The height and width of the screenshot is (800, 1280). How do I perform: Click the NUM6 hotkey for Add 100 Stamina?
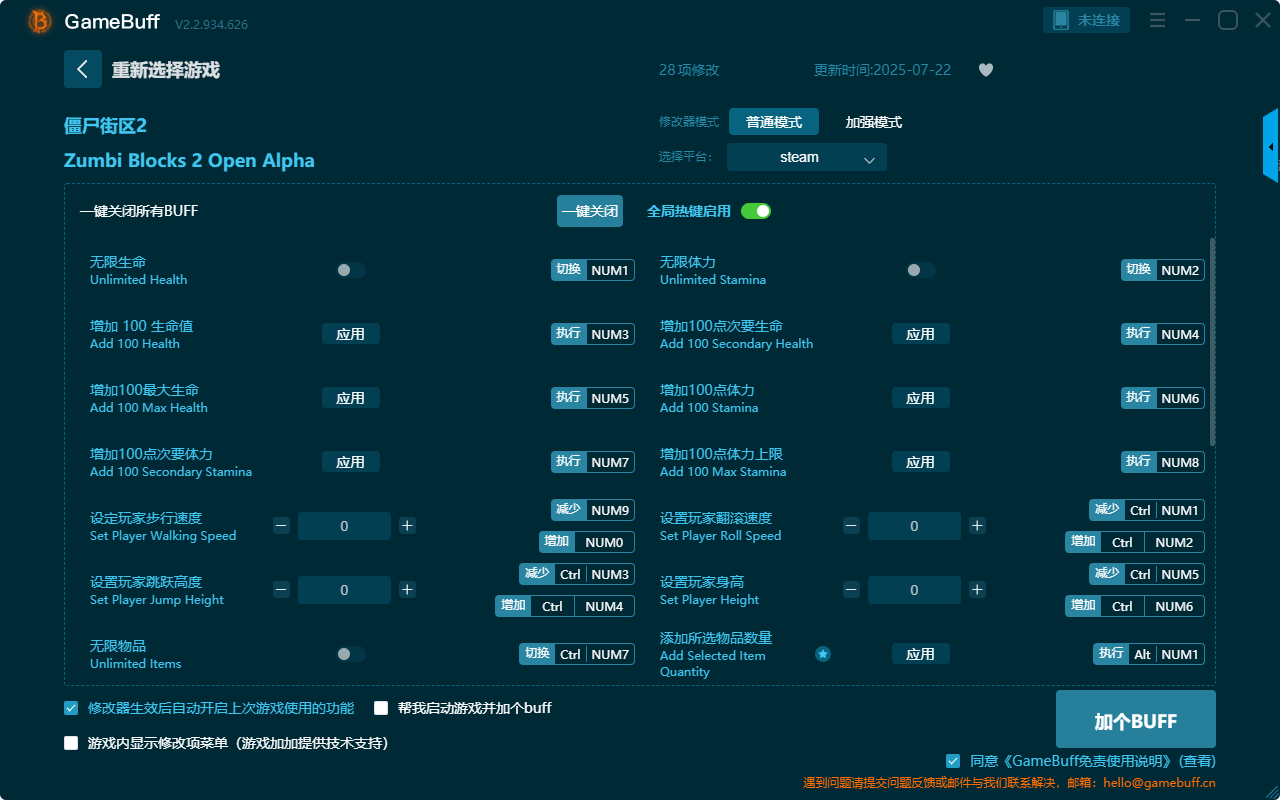click(1163, 398)
